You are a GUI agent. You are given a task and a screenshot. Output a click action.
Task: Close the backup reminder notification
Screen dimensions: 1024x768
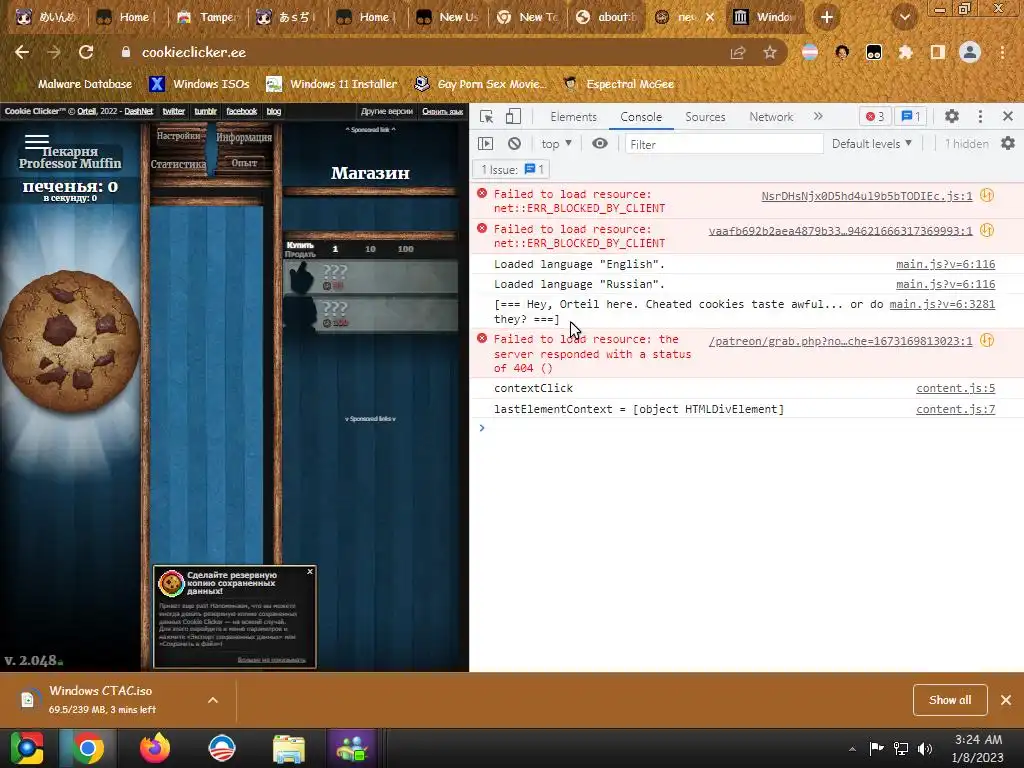pos(310,571)
